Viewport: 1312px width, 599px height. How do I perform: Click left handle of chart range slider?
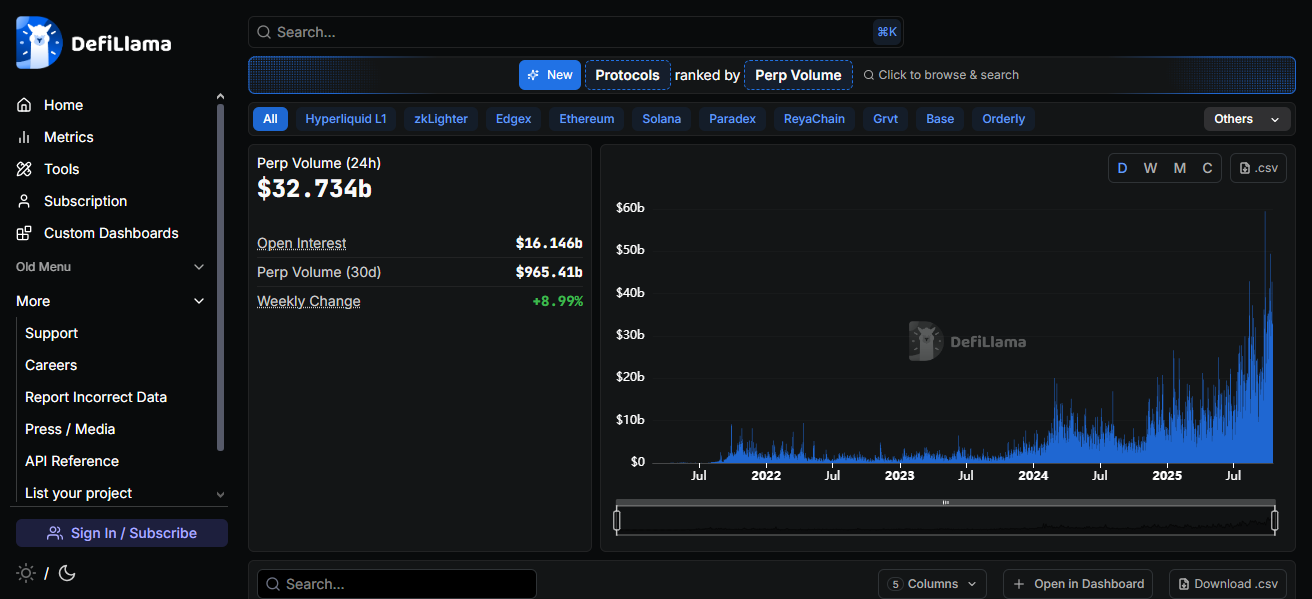click(617, 520)
